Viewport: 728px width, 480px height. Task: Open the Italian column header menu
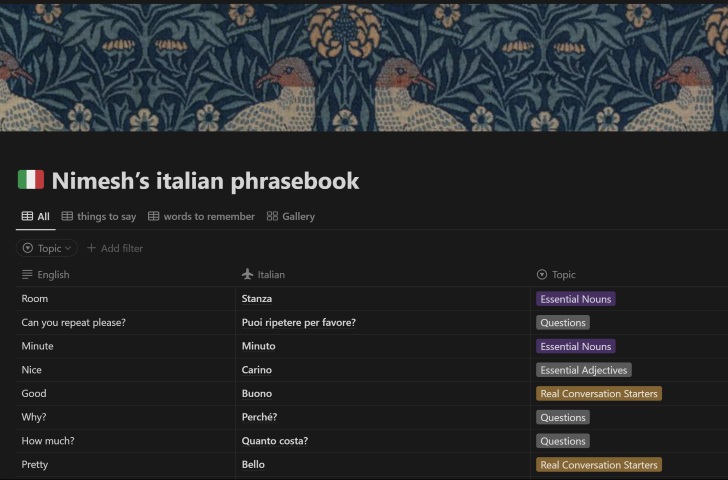click(x=271, y=274)
